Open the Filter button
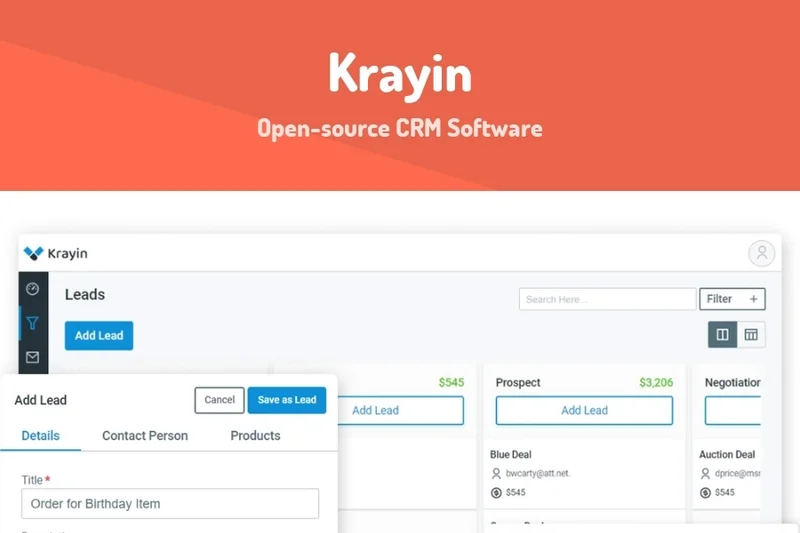 pos(732,299)
